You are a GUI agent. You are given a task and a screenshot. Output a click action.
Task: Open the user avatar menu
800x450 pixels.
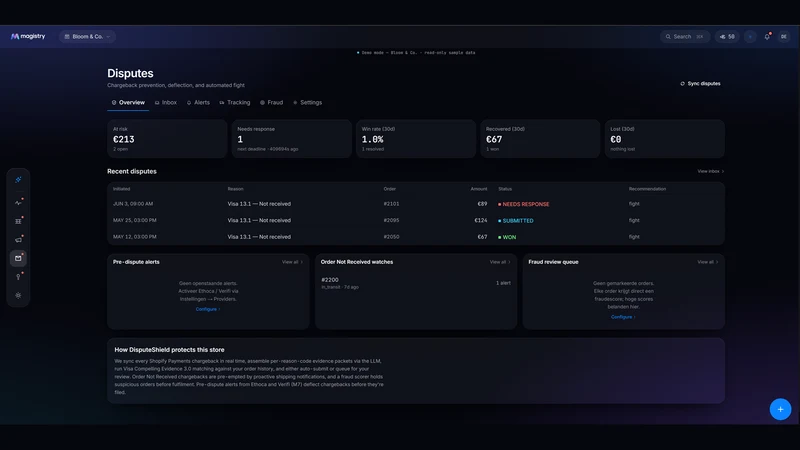coord(784,37)
